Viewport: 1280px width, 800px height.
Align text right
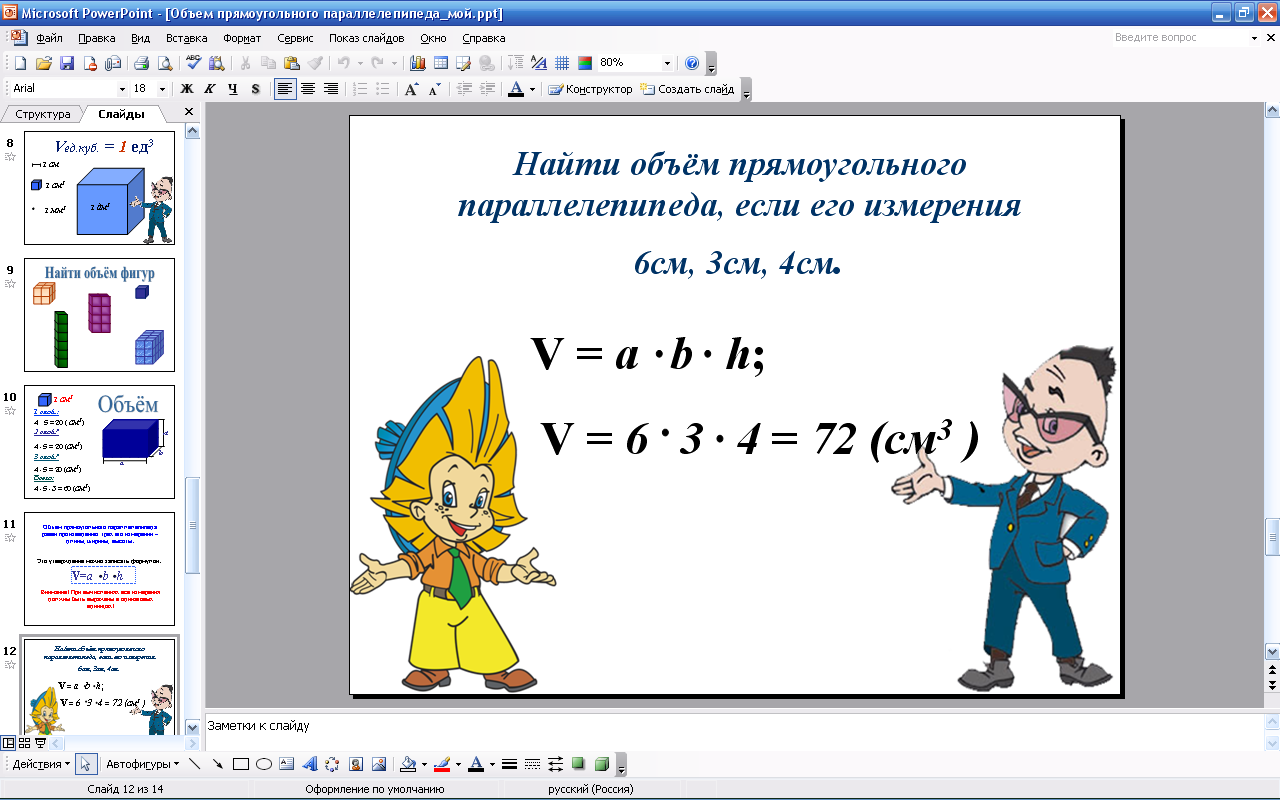pos(332,89)
